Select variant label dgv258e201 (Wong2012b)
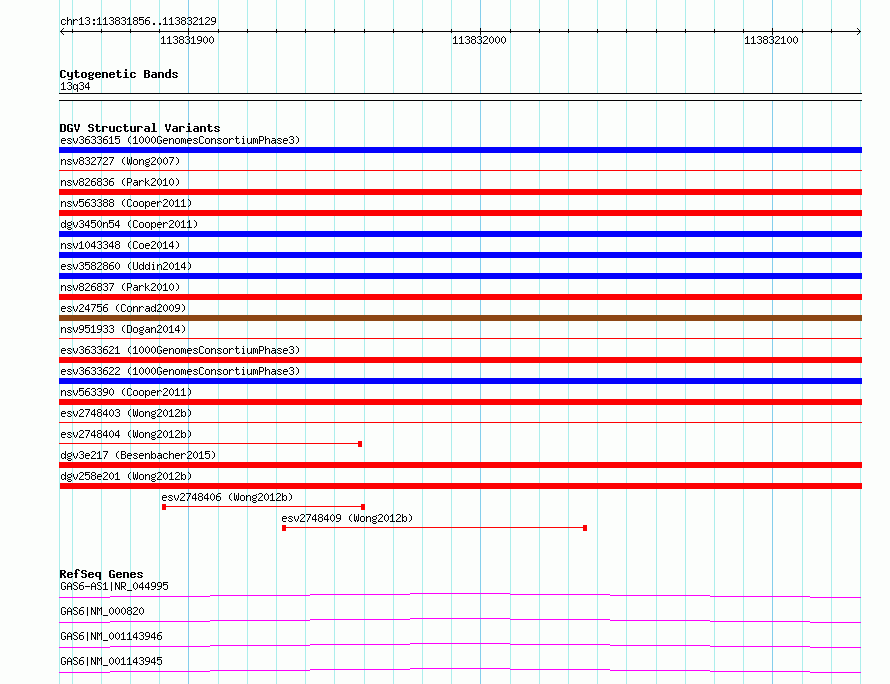The width and height of the screenshot is (890, 684). coord(126,476)
